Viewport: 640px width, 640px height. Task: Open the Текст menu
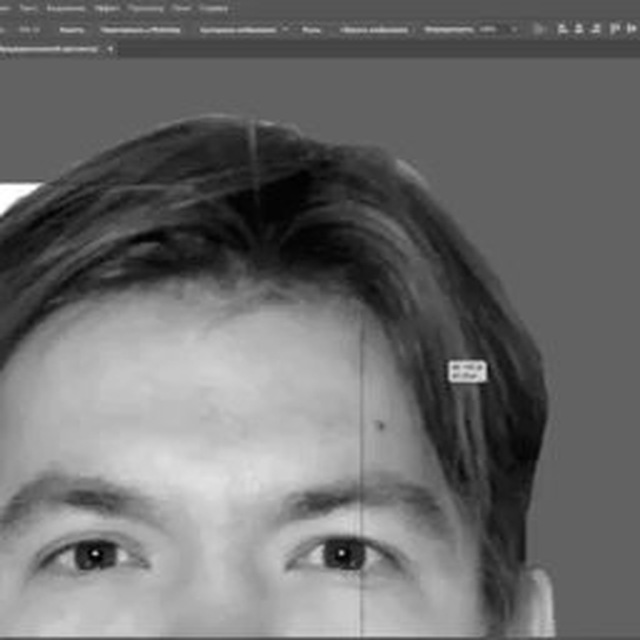tap(29, 8)
